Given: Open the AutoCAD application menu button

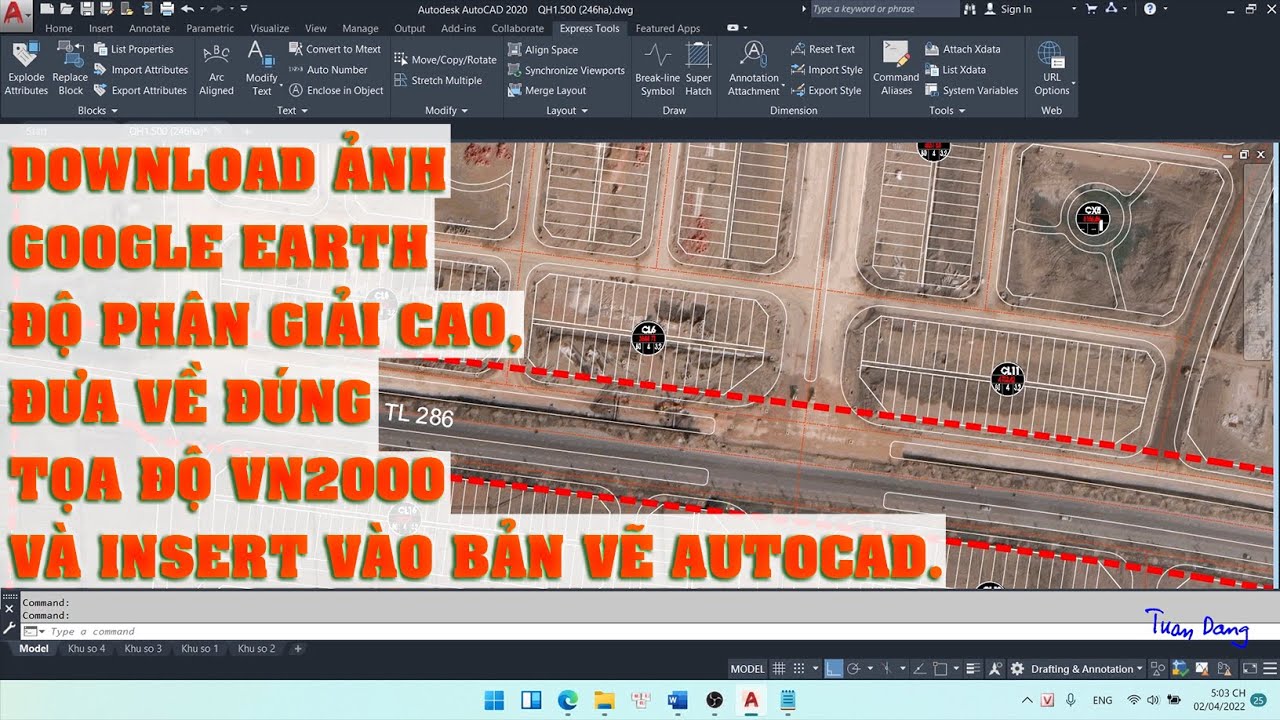Looking at the screenshot, I should [15, 14].
